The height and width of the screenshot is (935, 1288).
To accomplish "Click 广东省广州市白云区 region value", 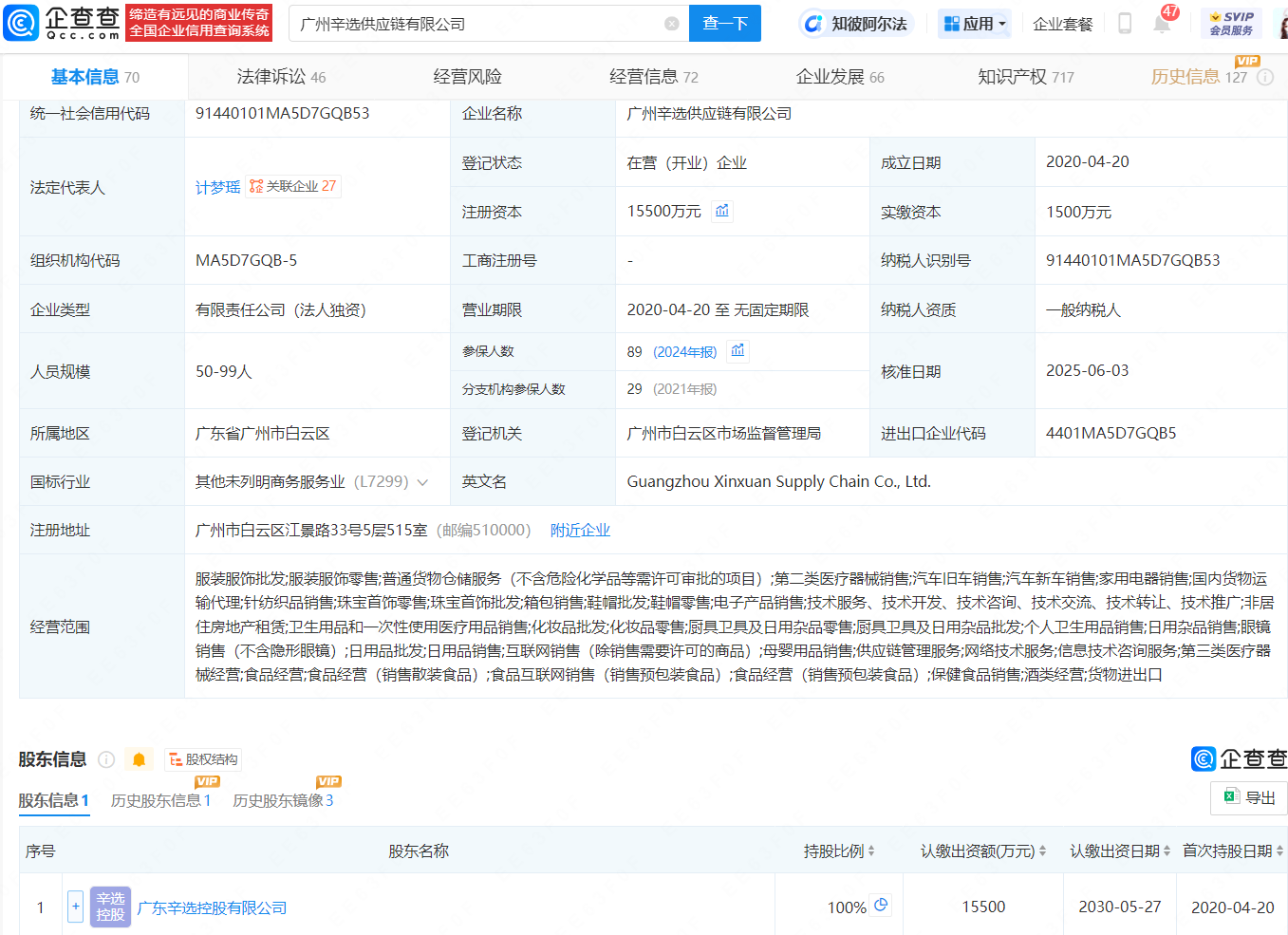I will [x=263, y=433].
